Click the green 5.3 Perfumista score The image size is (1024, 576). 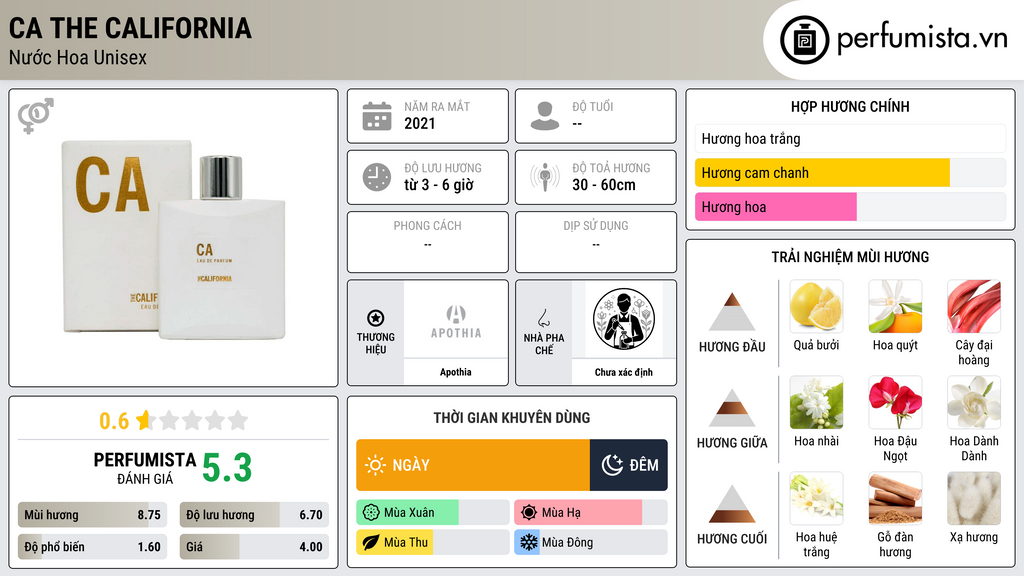227,468
